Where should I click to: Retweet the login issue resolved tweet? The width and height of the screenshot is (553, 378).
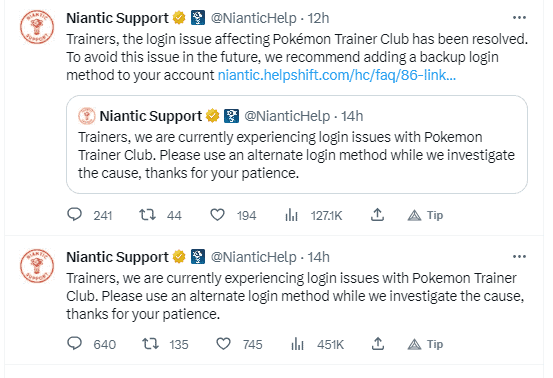click(x=147, y=214)
